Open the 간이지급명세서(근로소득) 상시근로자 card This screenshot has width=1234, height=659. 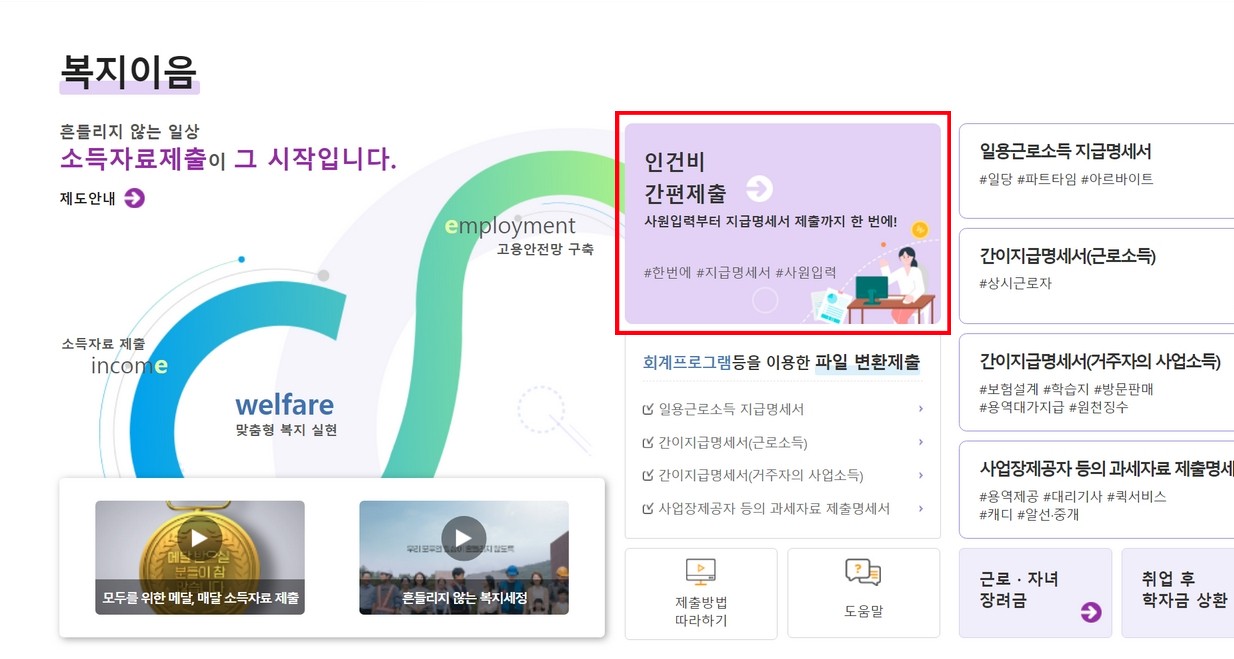click(x=1097, y=276)
